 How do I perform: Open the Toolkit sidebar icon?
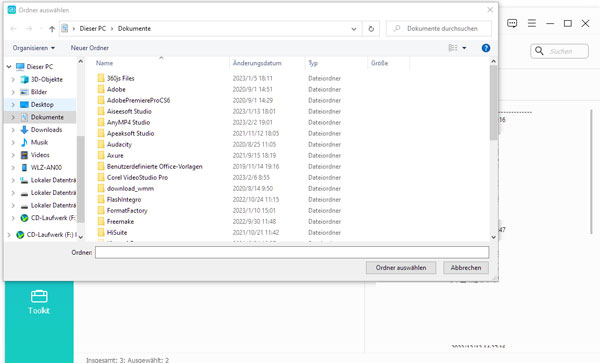click(x=39, y=296)
